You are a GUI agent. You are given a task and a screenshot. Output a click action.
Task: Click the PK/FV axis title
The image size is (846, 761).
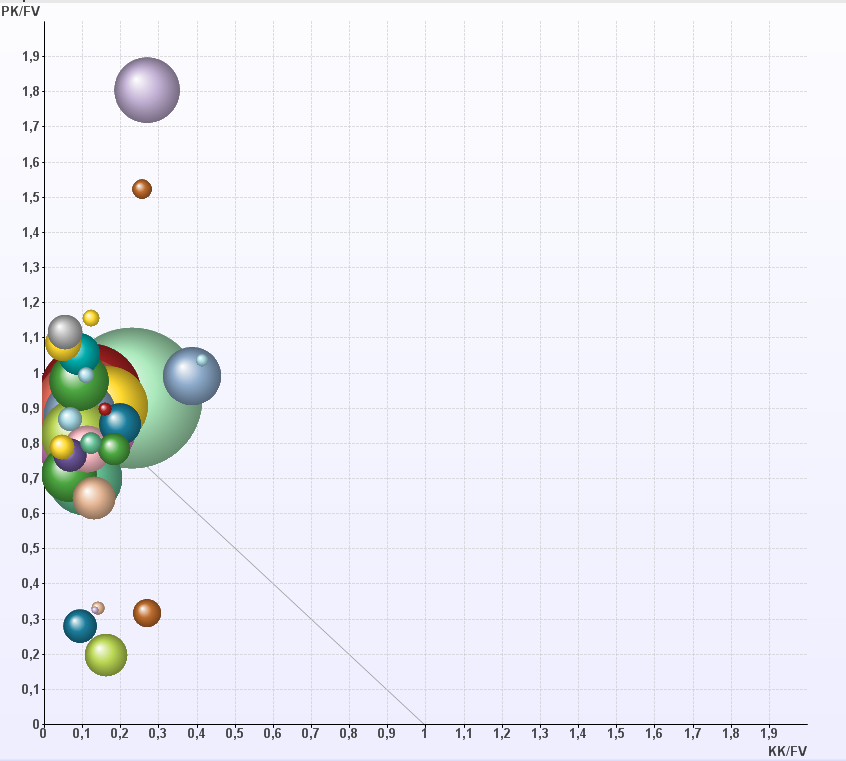tap(21, 11)
